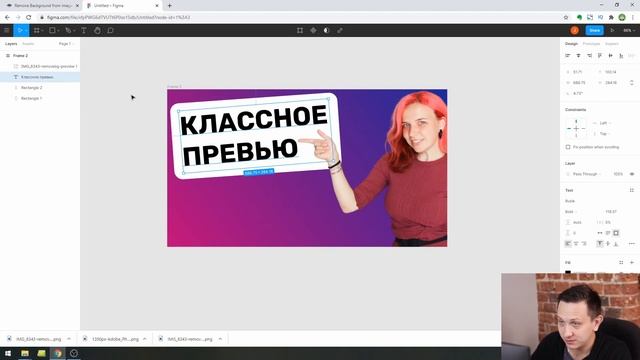
Task: Switch to the Inspect tab
Action: [x=611, y=44]
